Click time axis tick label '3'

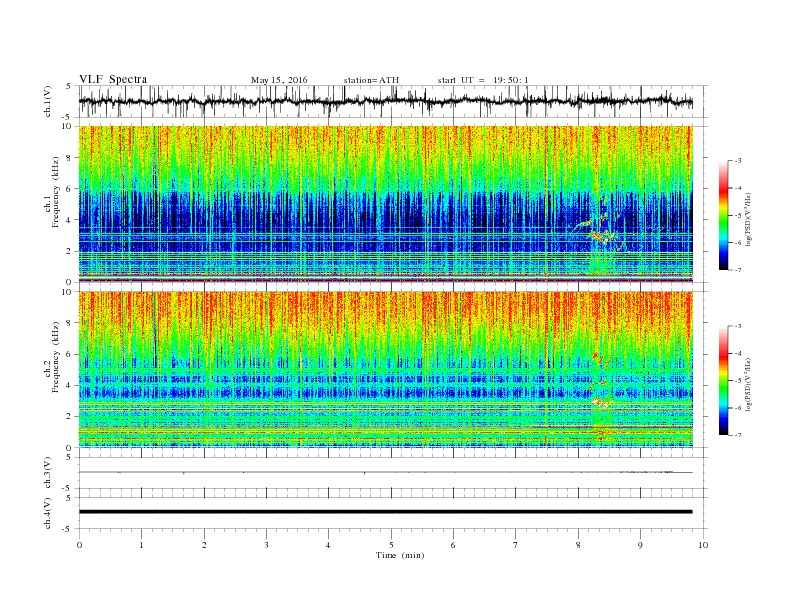point(266,545)
